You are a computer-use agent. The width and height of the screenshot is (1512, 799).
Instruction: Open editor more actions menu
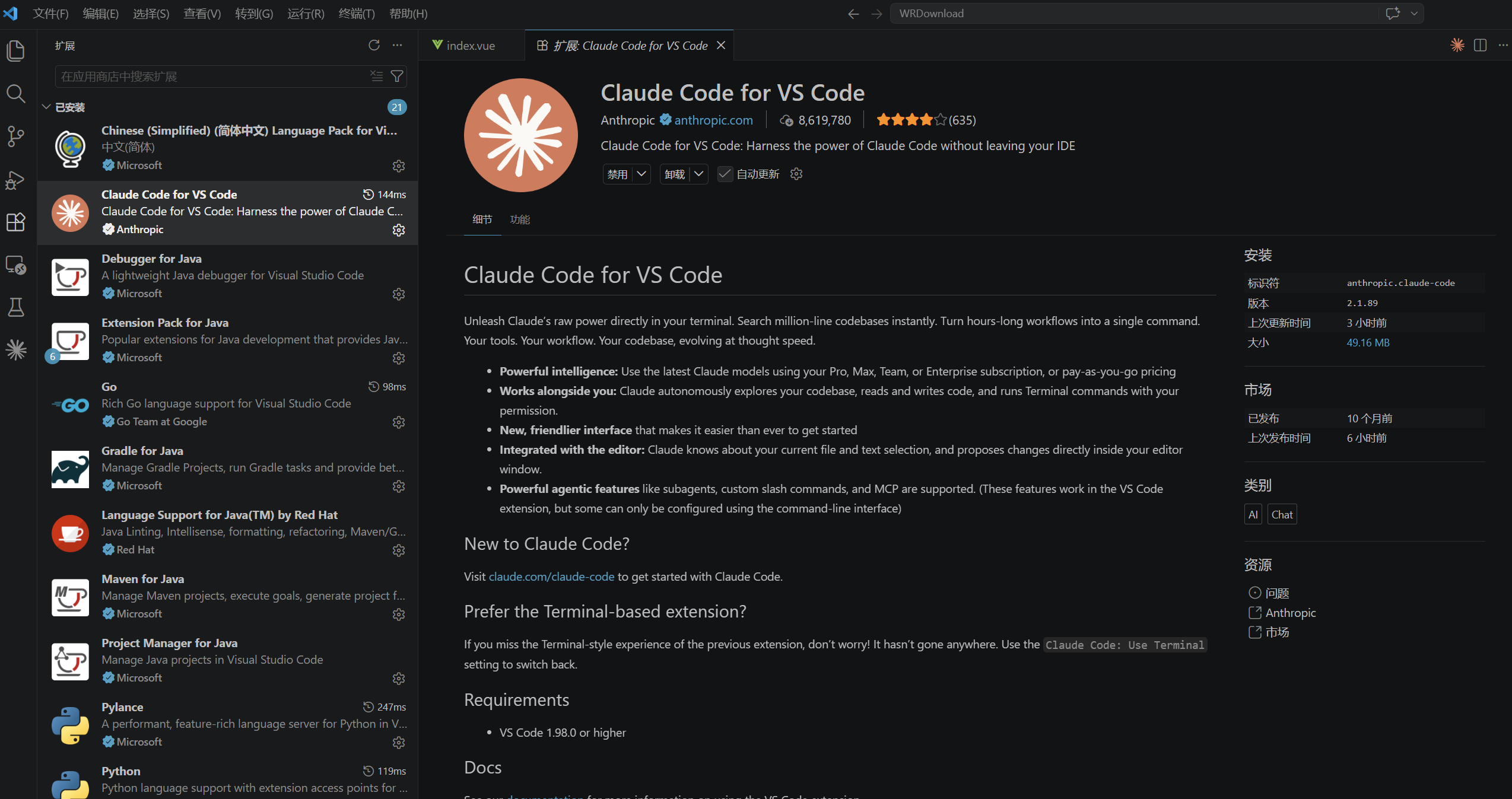point(1503,45)
